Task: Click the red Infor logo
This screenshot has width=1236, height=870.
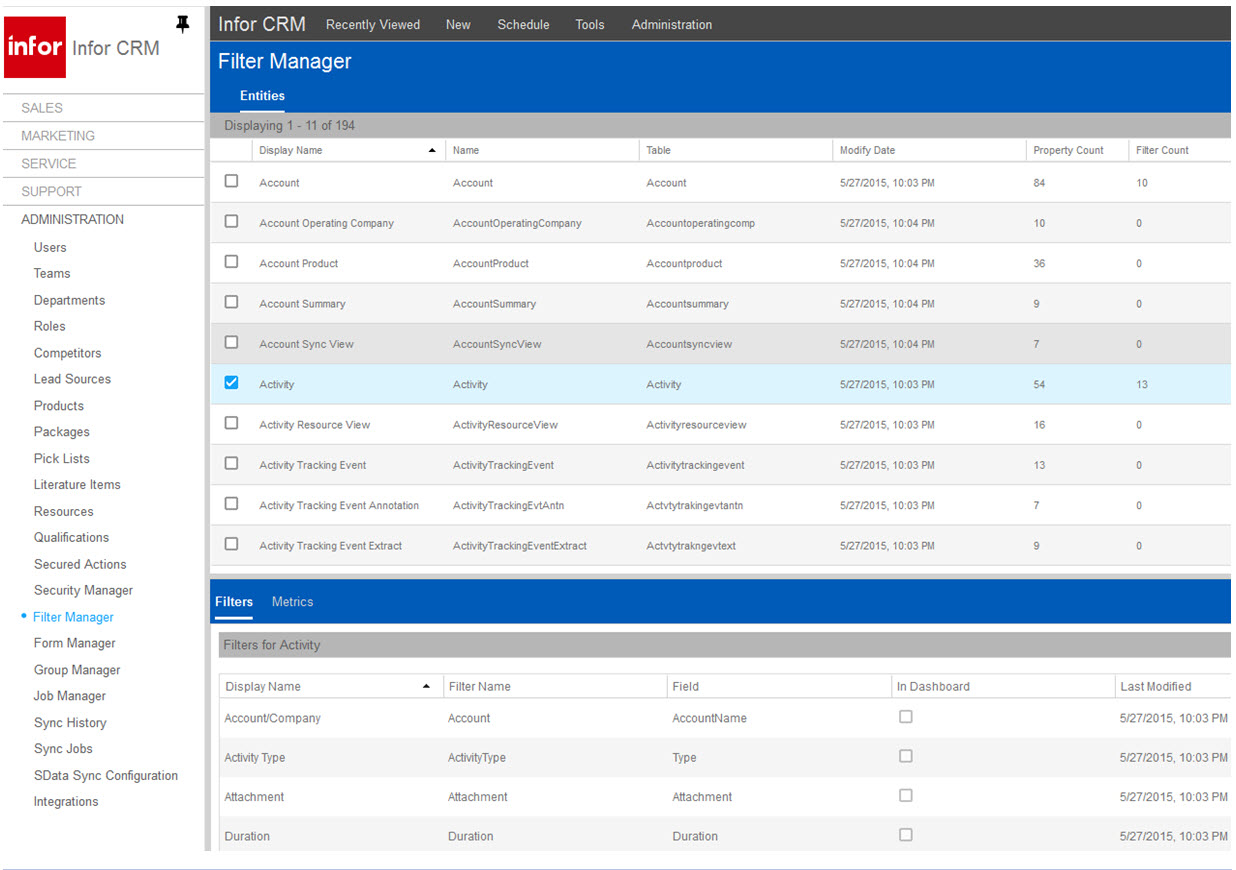Action: pos(35,47)
